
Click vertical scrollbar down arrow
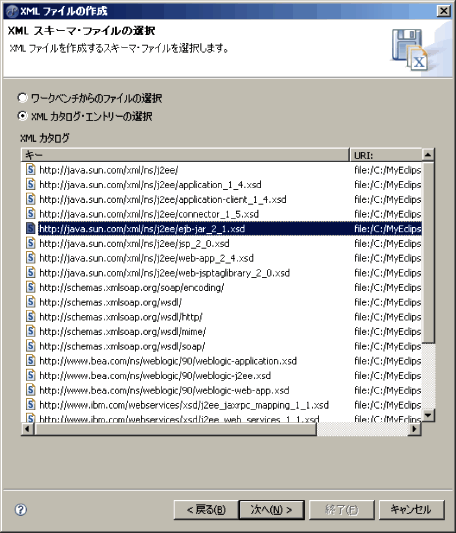click(x=428, y=415)
